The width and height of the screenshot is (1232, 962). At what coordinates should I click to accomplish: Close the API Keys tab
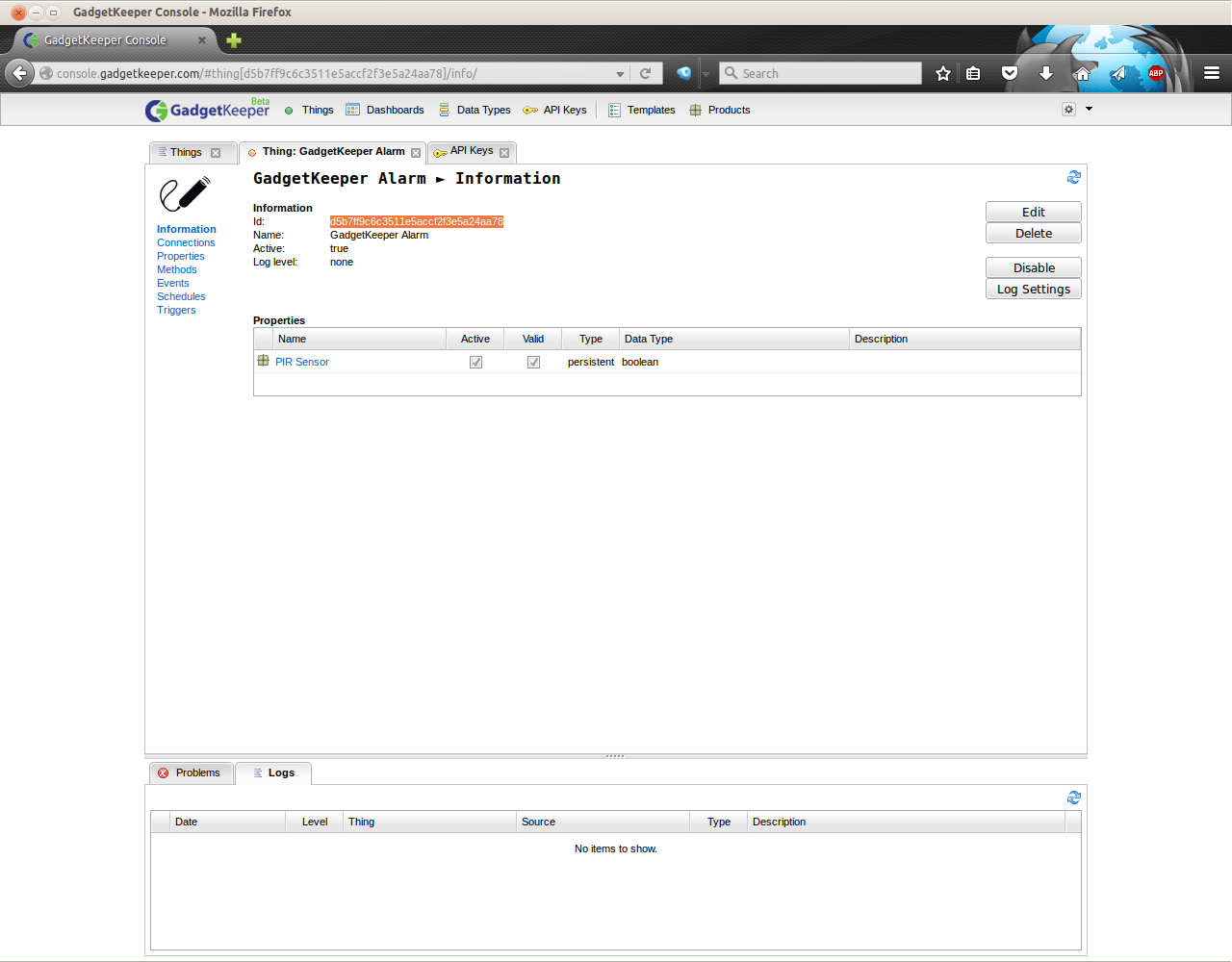click(x=504, y=153)
